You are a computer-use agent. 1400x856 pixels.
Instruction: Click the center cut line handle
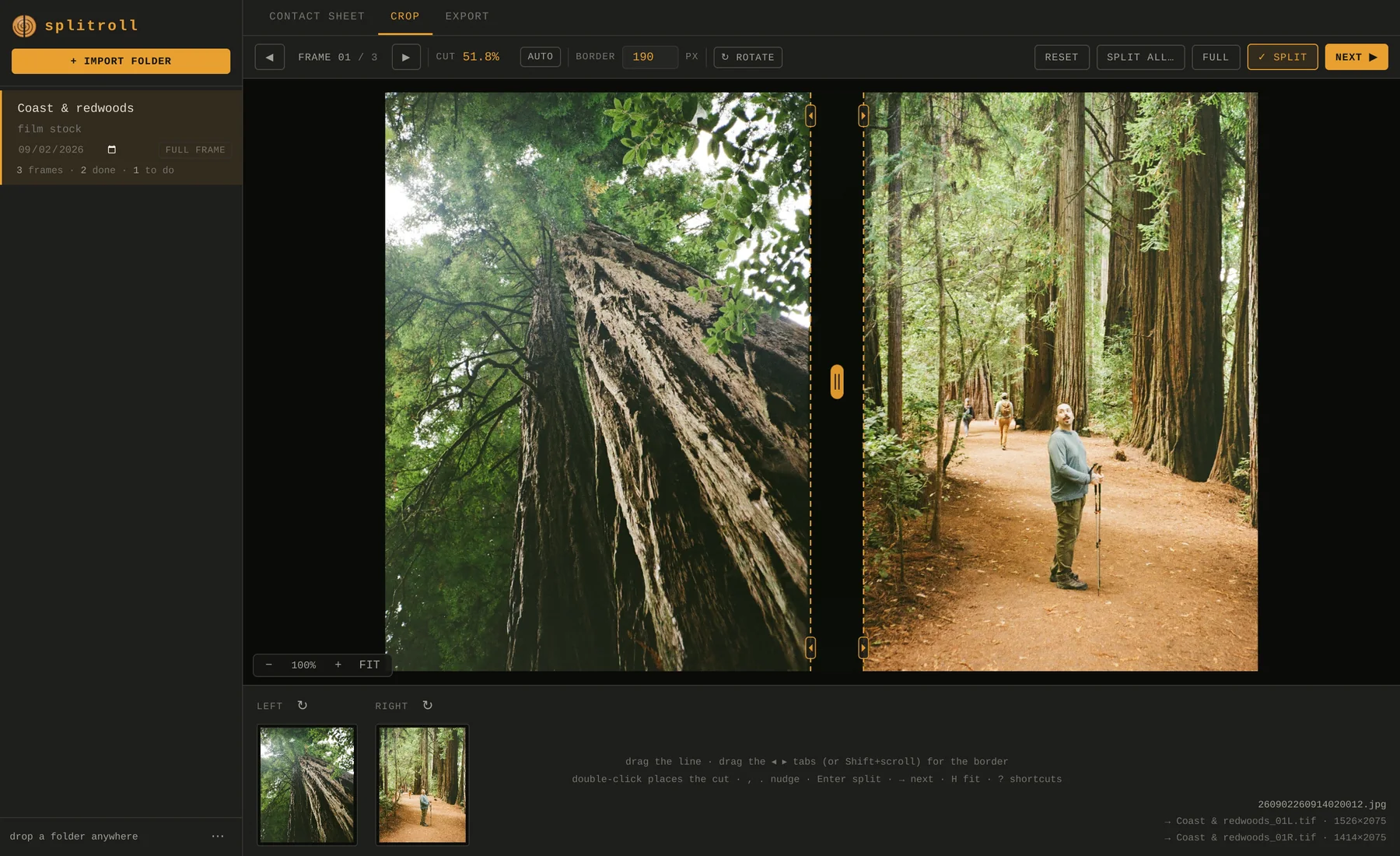pos(837,381)
